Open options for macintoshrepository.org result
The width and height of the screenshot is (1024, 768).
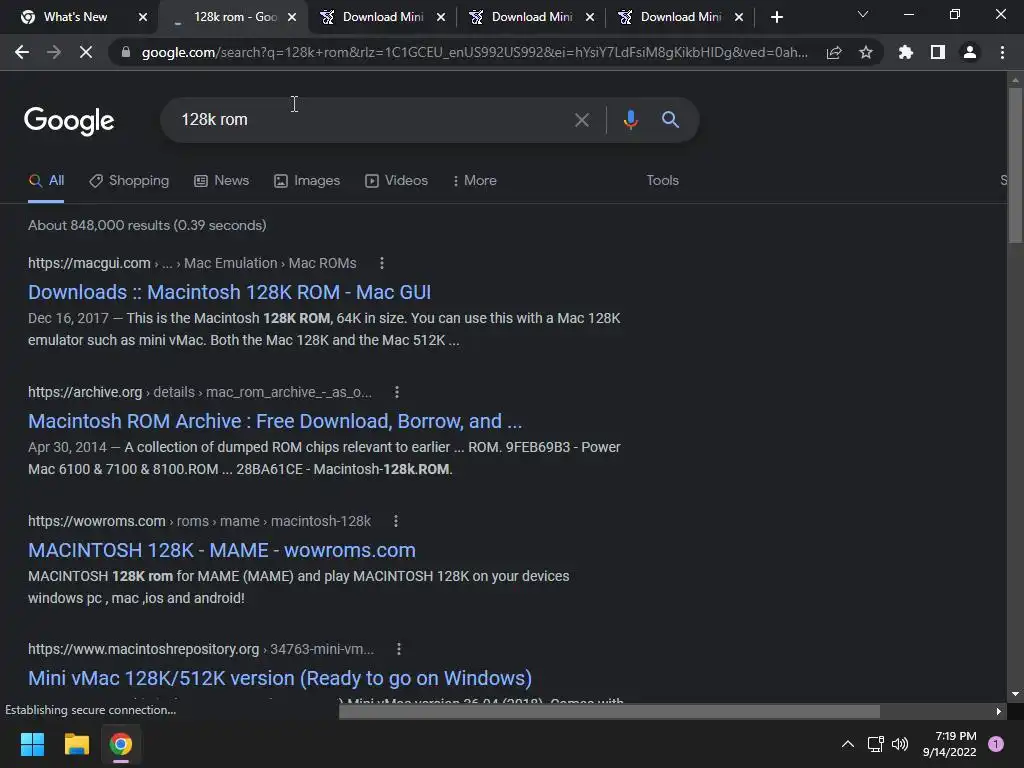point(398,649)
